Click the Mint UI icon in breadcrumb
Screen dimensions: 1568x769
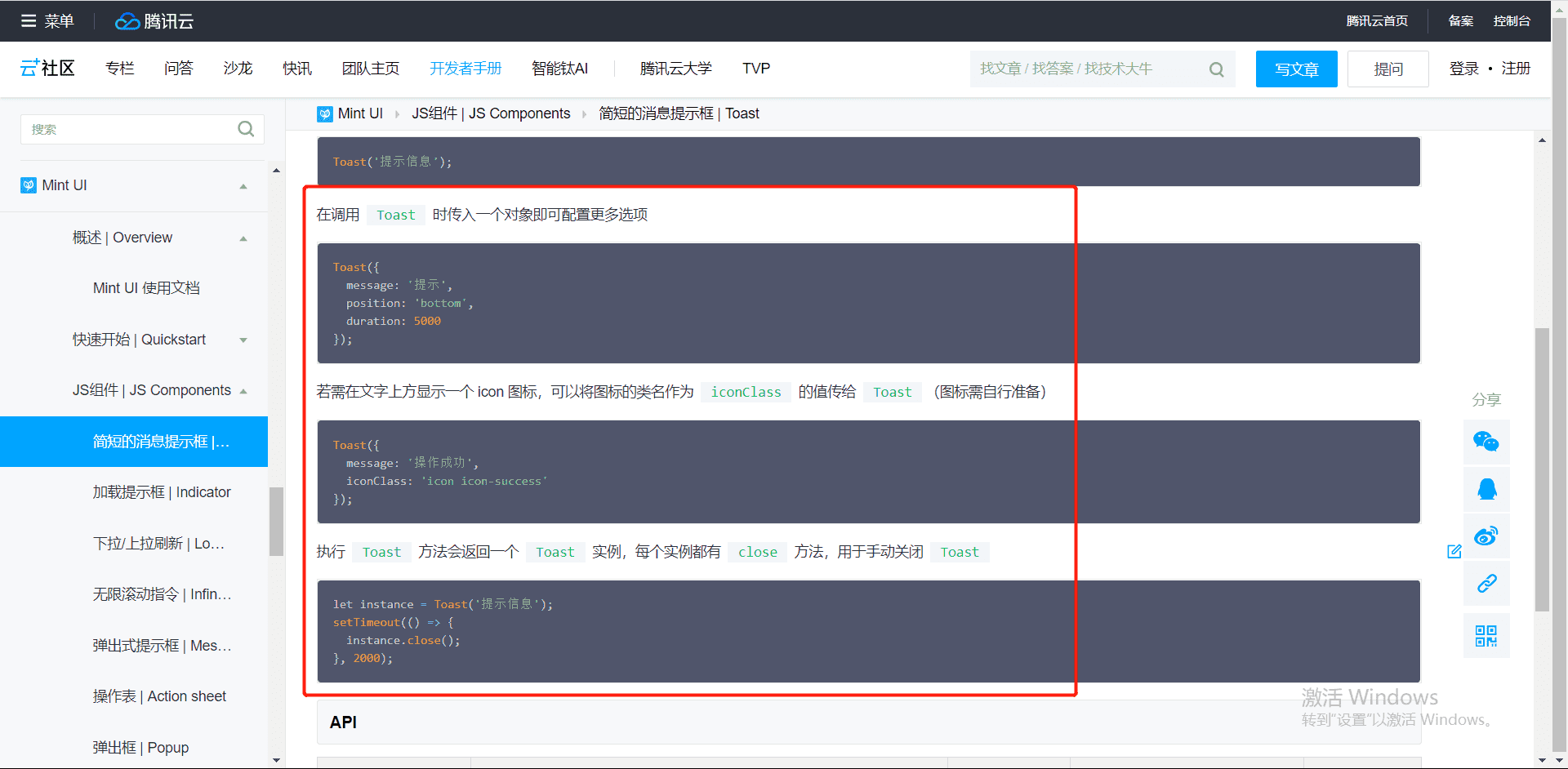tap(325, 113)
